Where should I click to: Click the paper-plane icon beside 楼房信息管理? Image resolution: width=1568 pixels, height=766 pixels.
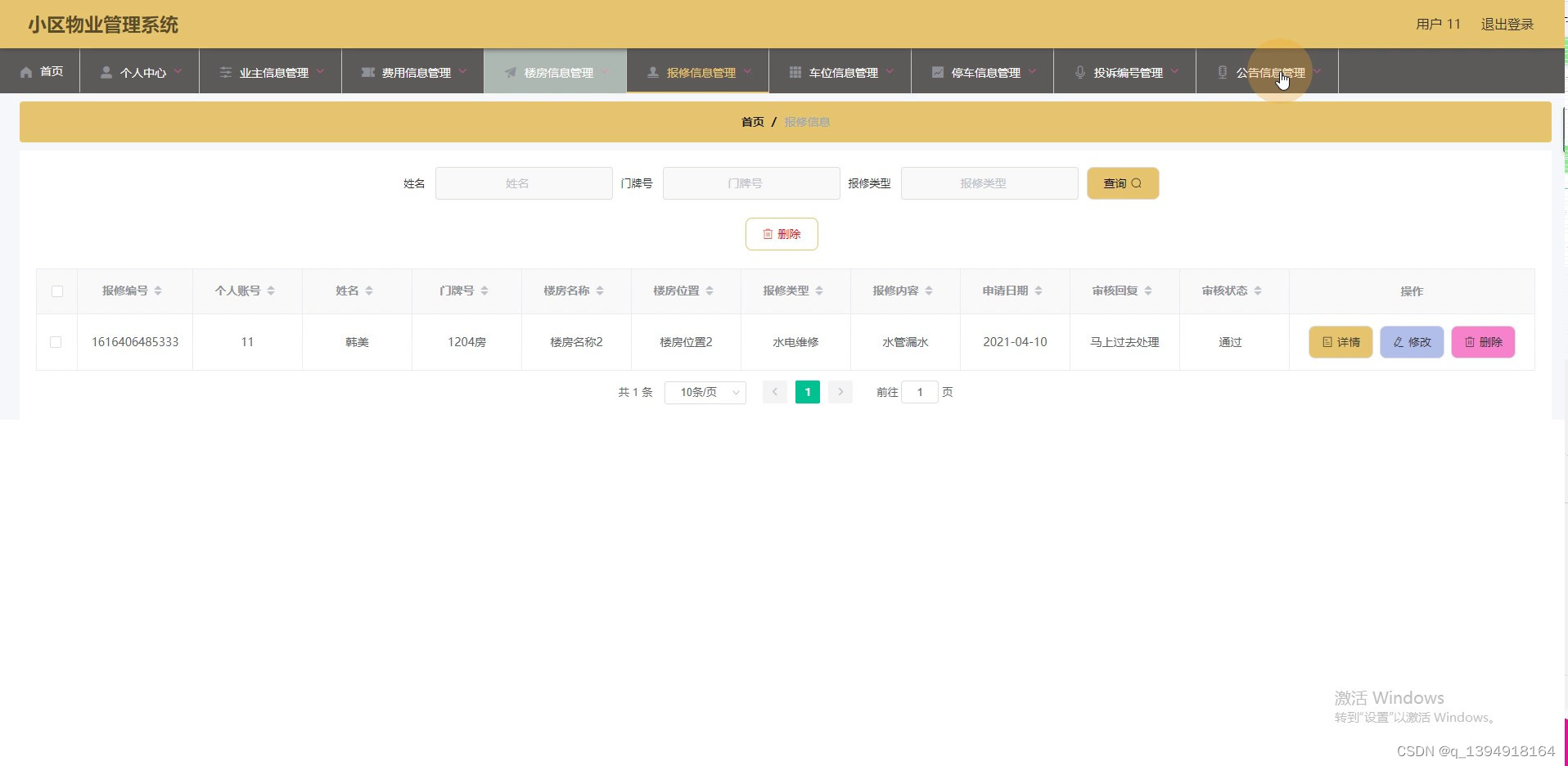pyautogui.click(x=511, y=72)
